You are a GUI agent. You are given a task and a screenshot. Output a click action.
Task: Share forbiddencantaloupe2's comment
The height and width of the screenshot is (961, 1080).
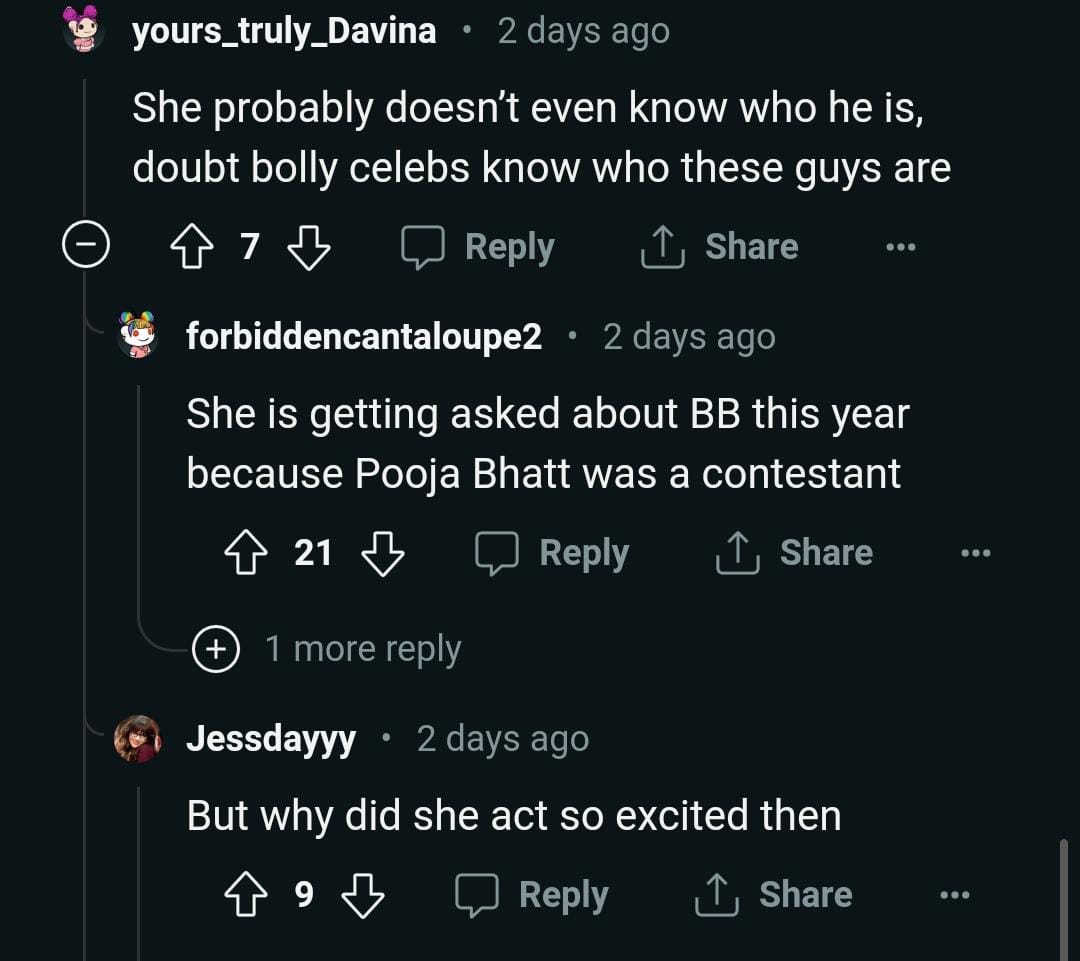(795, 553)
